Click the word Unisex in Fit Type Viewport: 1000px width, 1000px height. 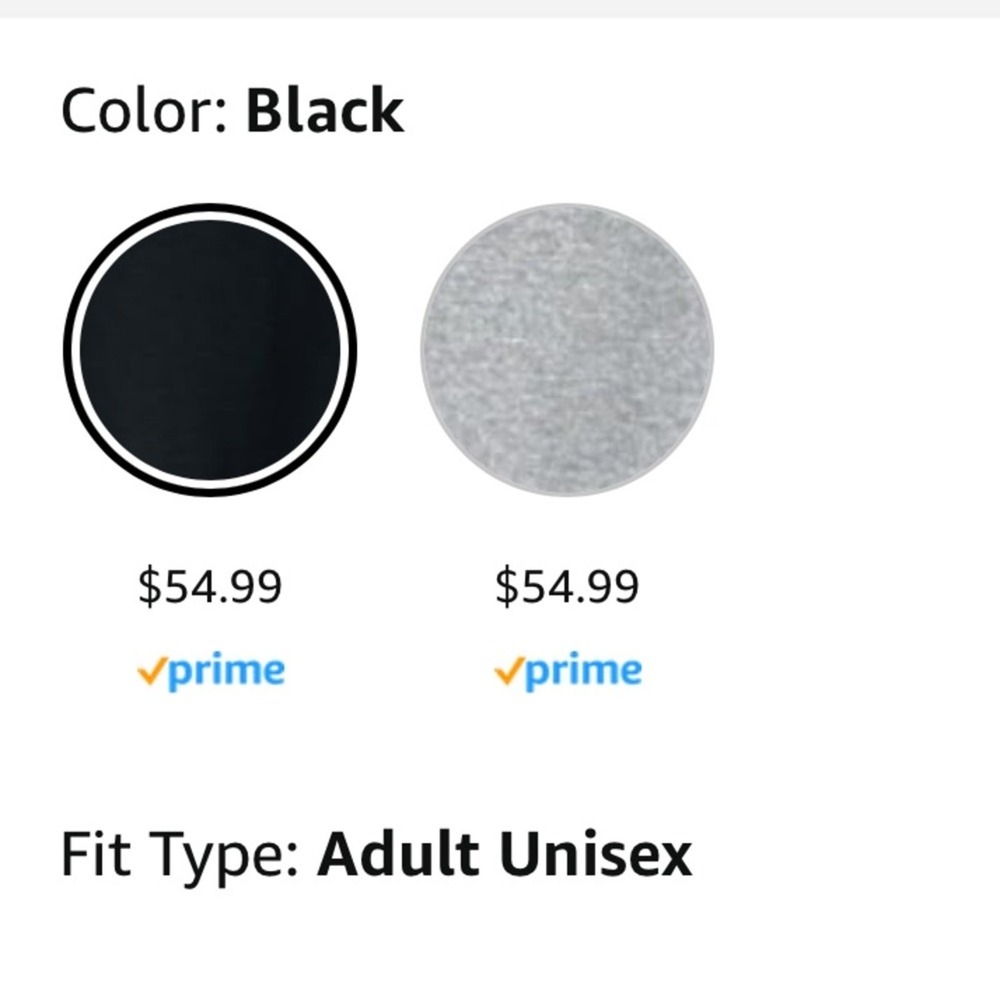[596, 853]
